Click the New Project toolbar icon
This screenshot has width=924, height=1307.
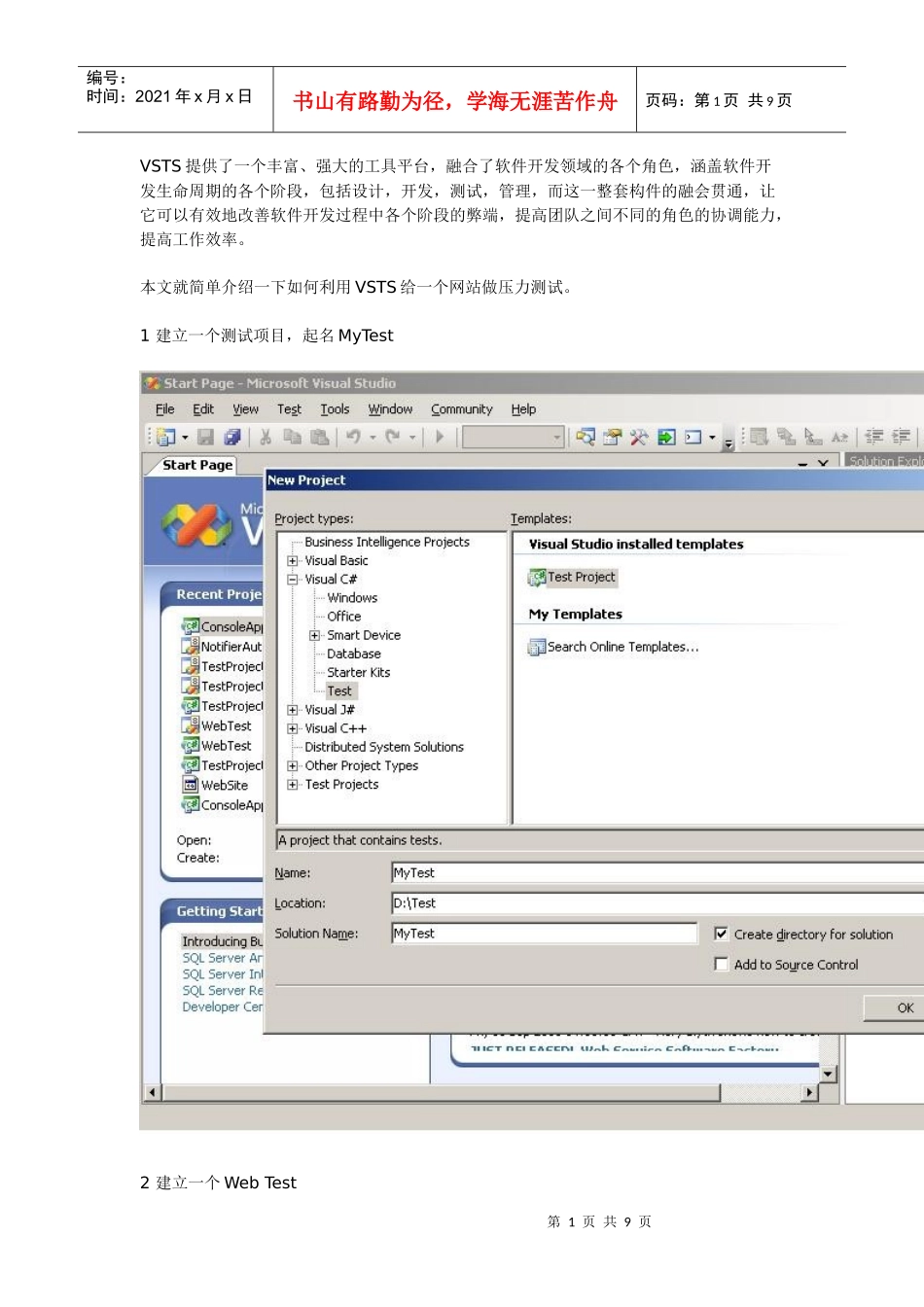(x=166, y=438)
